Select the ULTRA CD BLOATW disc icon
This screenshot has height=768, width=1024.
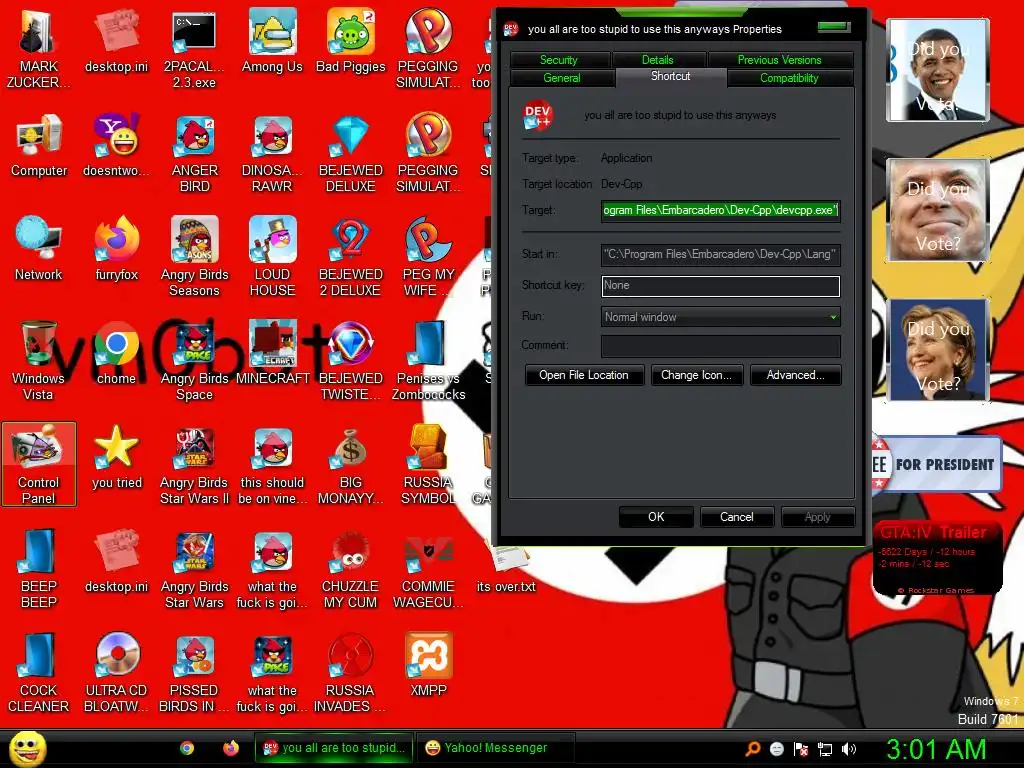tap(116, 673)
